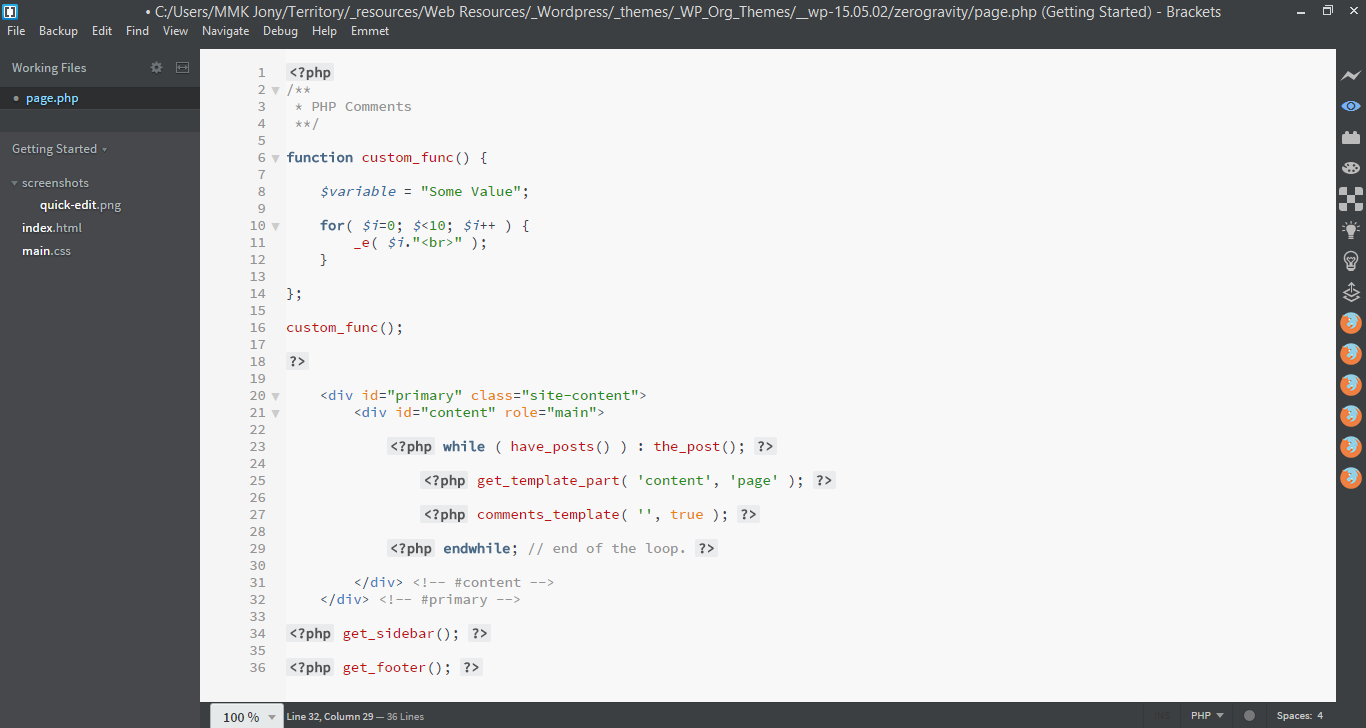Viewport: 1366px width, 728px height.
Task: Open the Help menu
Action: (x=324, y=31)
